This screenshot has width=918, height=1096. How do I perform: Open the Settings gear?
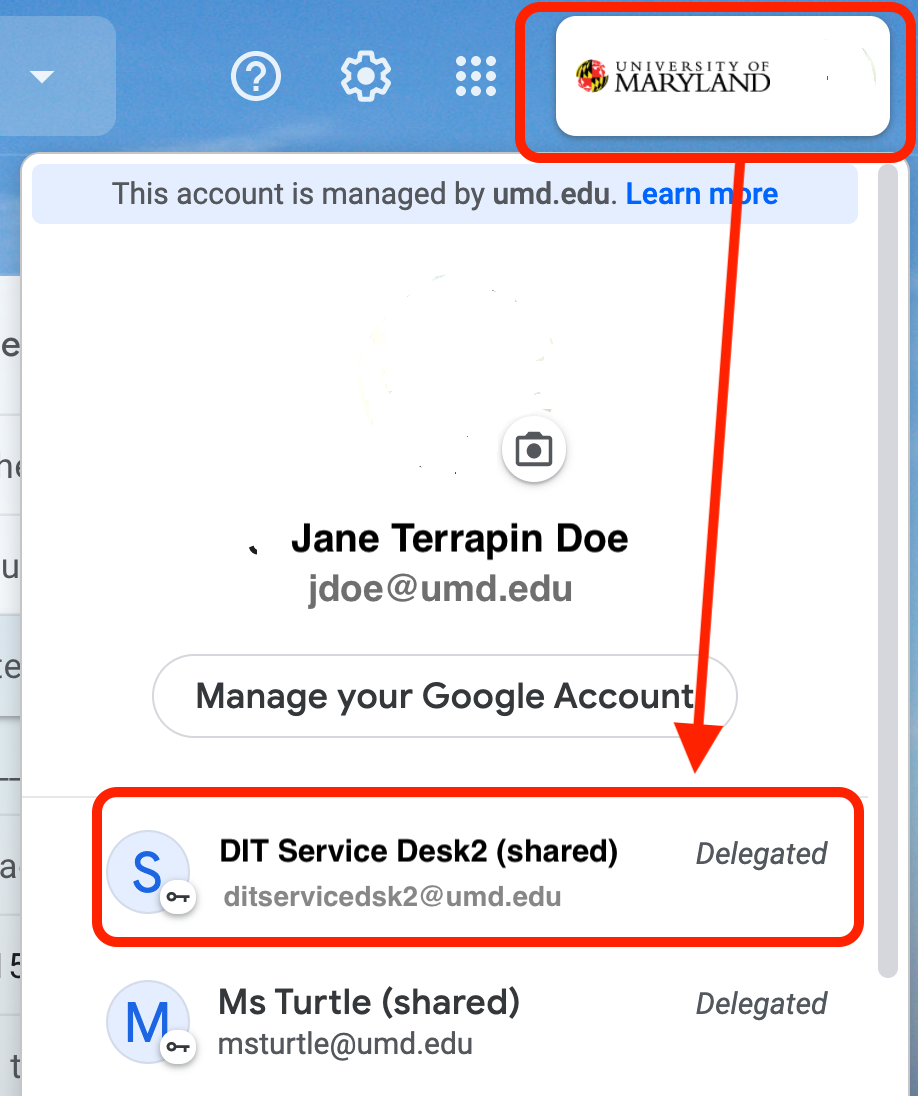click(366, 75)
